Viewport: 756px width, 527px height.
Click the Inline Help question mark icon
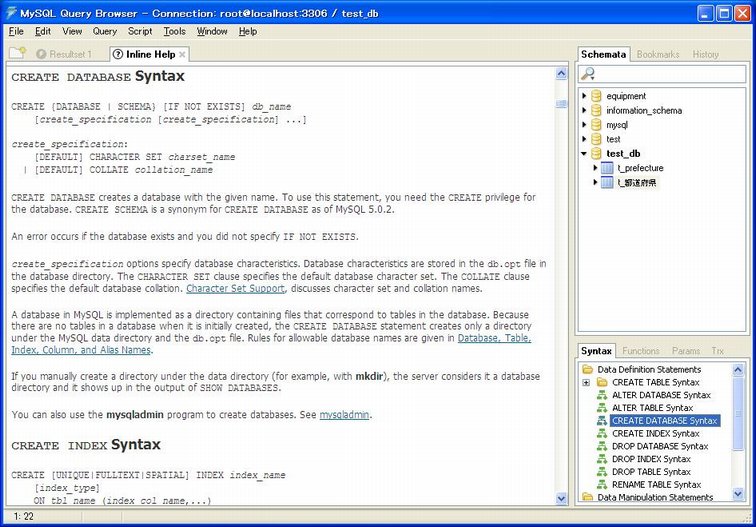click(118, 54)
